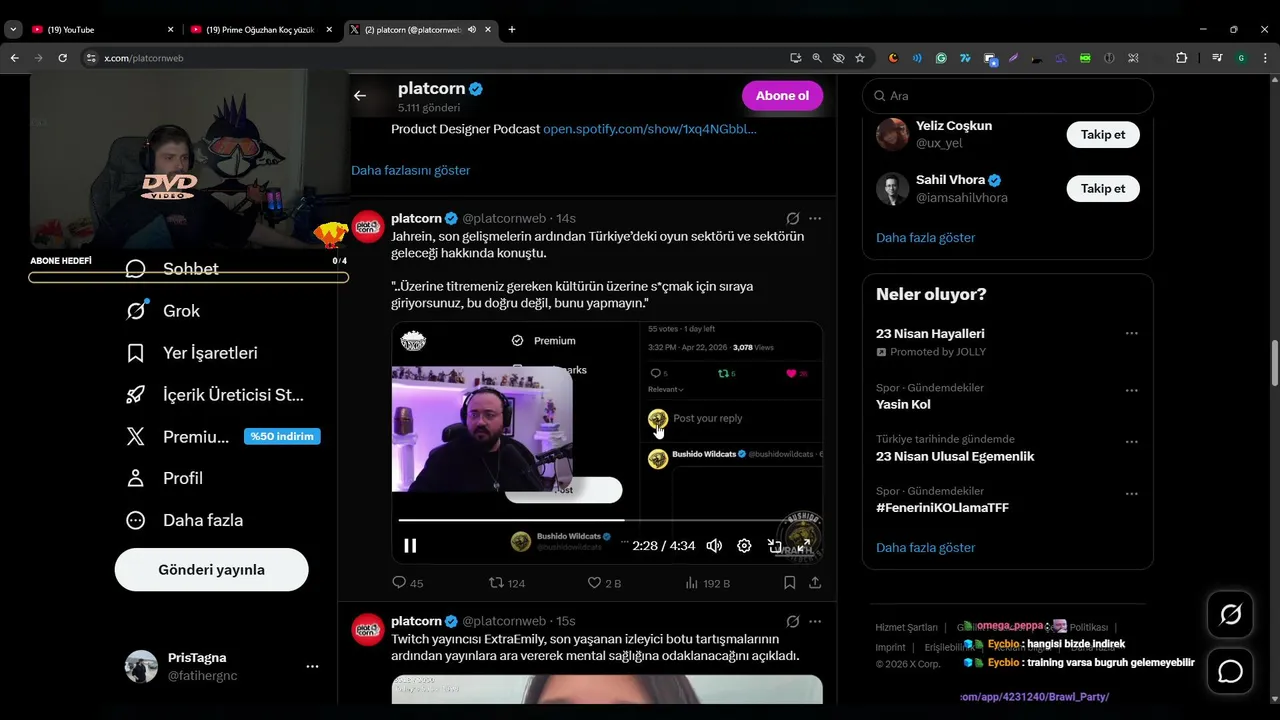Open the floating messages chat button
Viewport: 1280px width, 720px height.
[x=1230, y=671]
